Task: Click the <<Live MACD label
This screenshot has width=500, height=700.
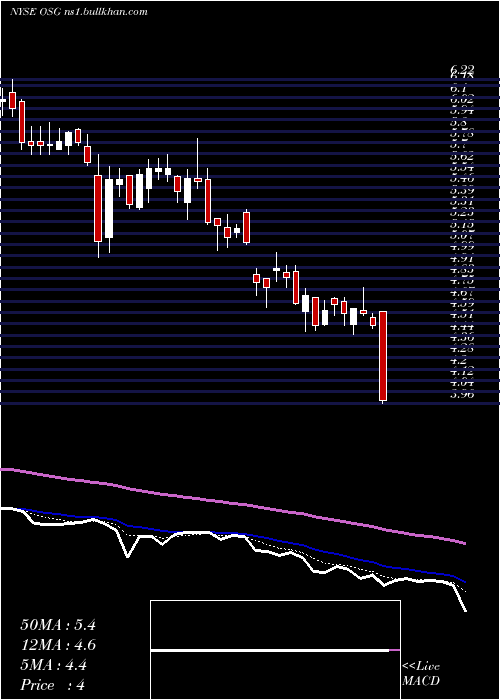Action: pos(421,674)
